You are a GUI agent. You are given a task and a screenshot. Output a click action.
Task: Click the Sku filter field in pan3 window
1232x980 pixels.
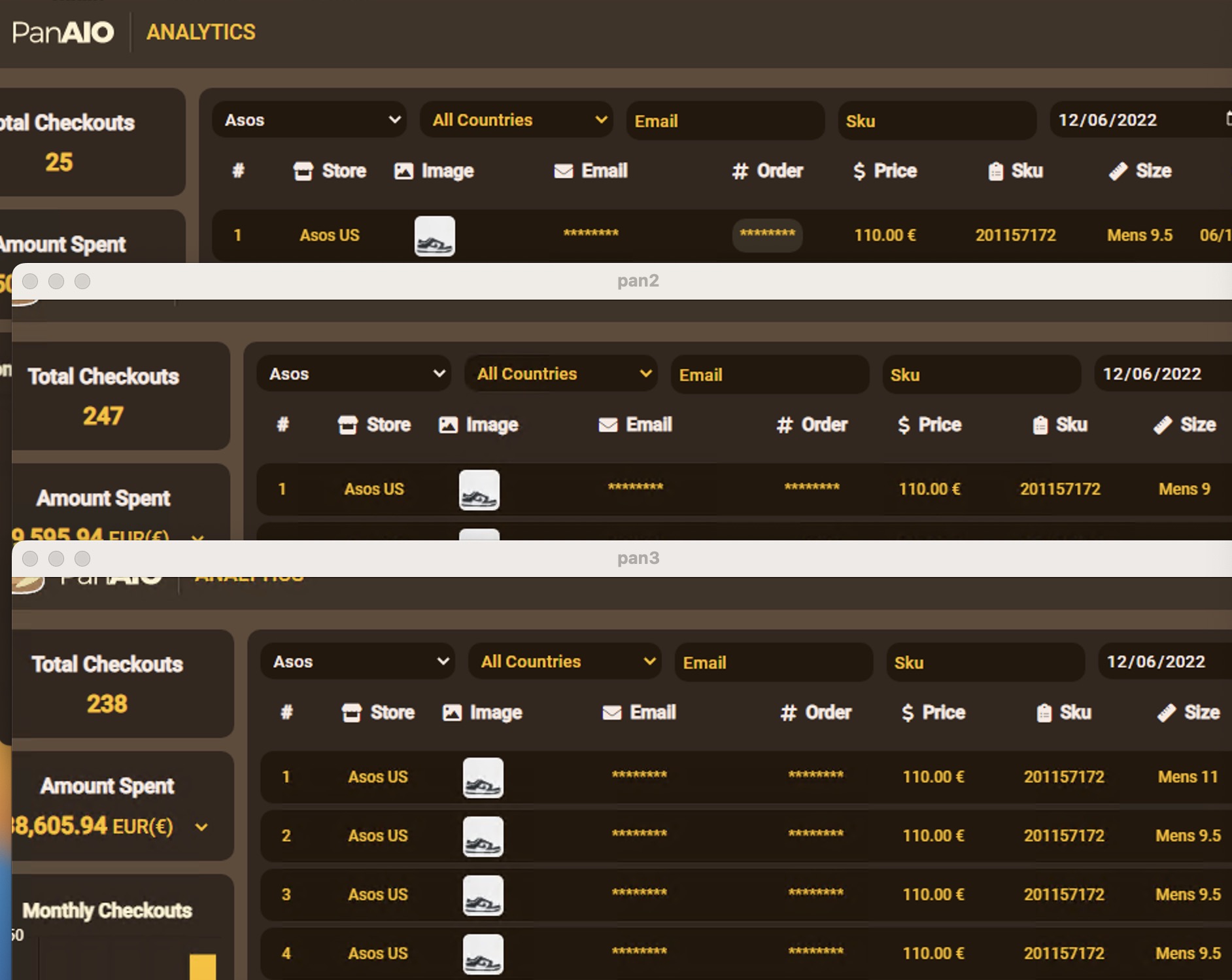[x=985, y=662]
